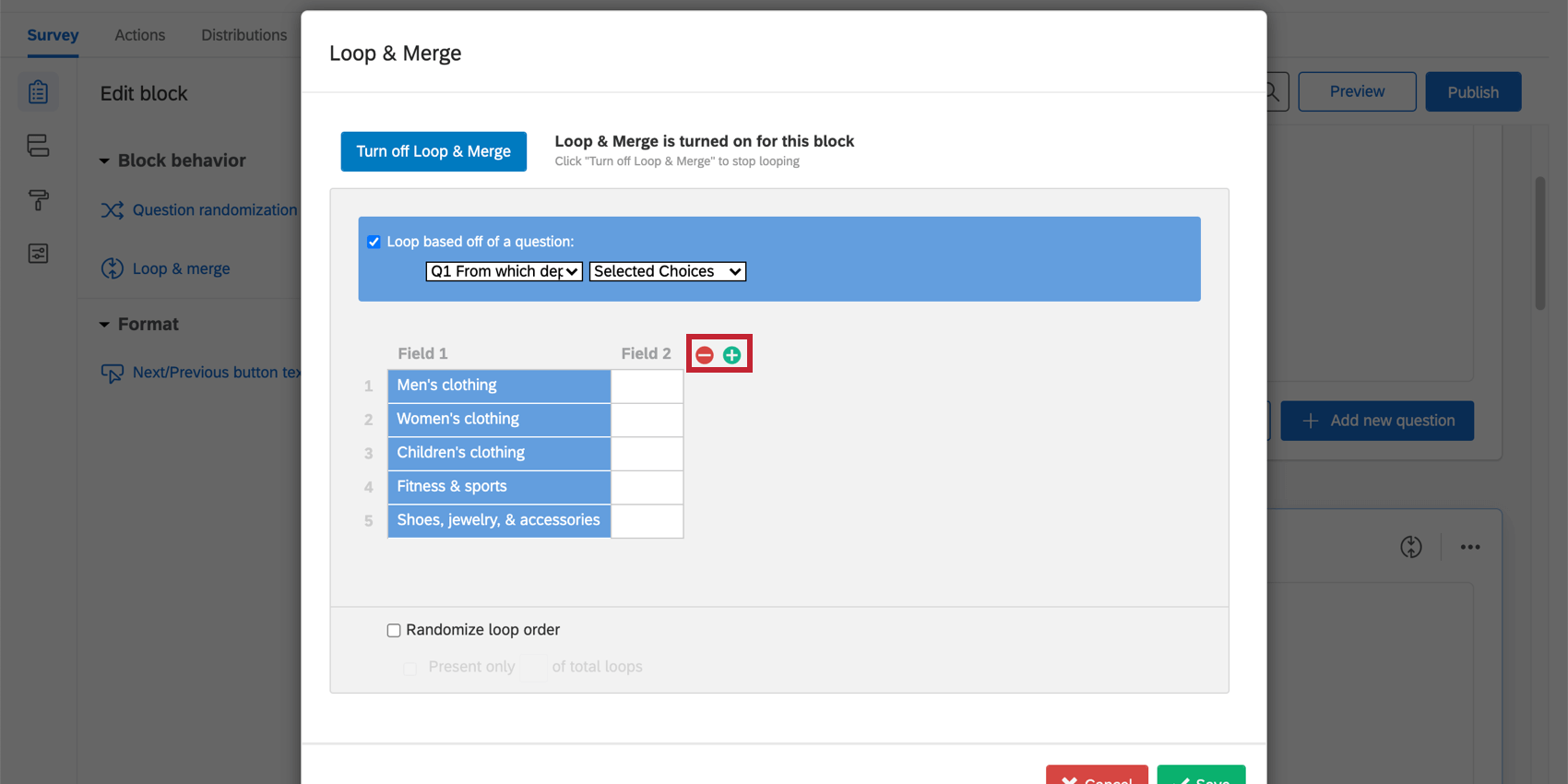1568x784 pixels.
Task: Open the survey builder clipboard icon
Action: click(38, 92)
